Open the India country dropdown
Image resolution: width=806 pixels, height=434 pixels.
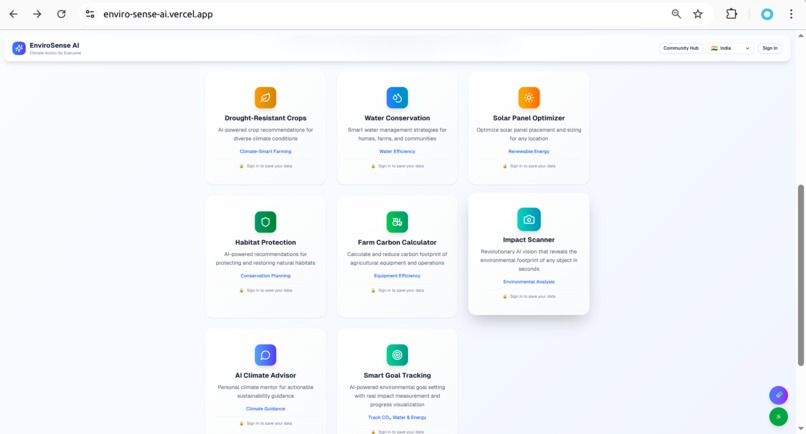coord(730,48)
